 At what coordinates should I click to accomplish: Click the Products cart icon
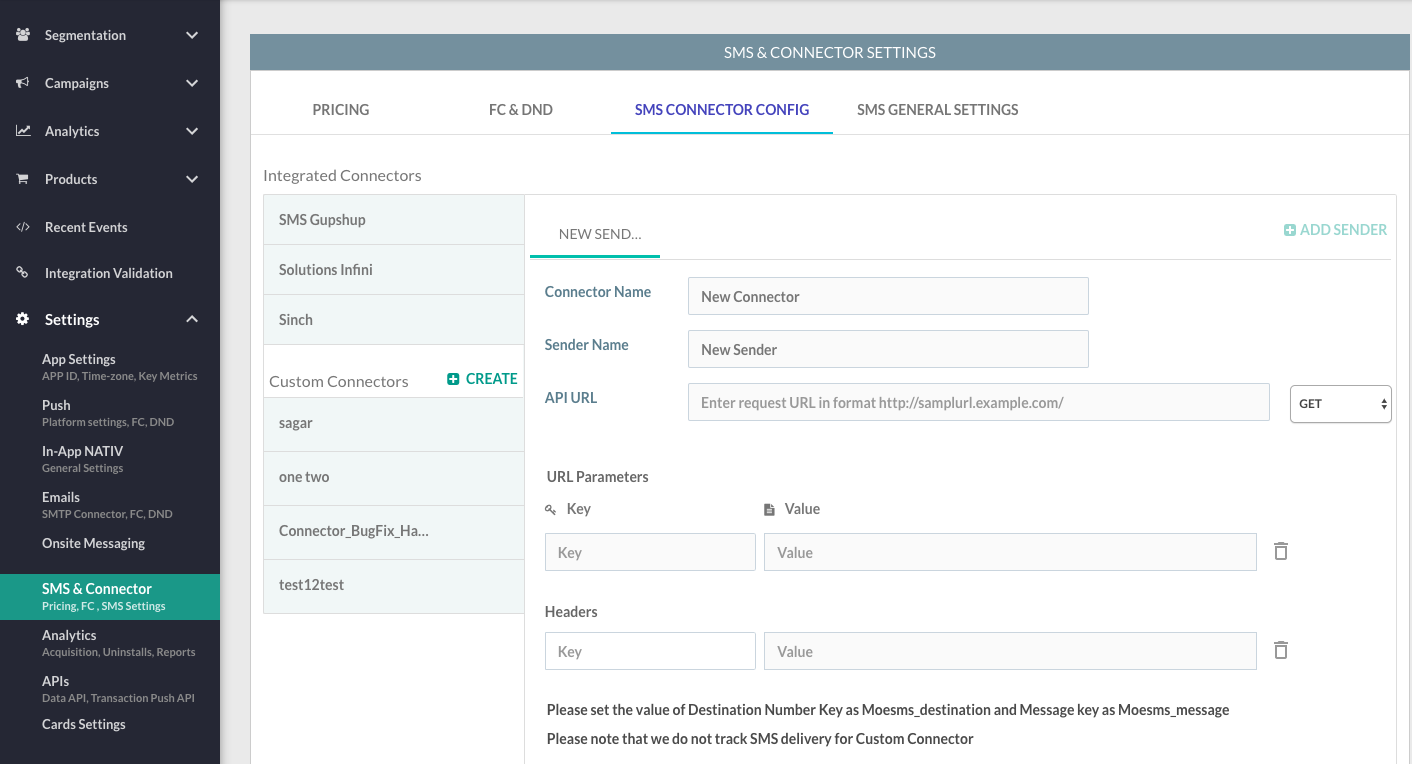(23, 179)
